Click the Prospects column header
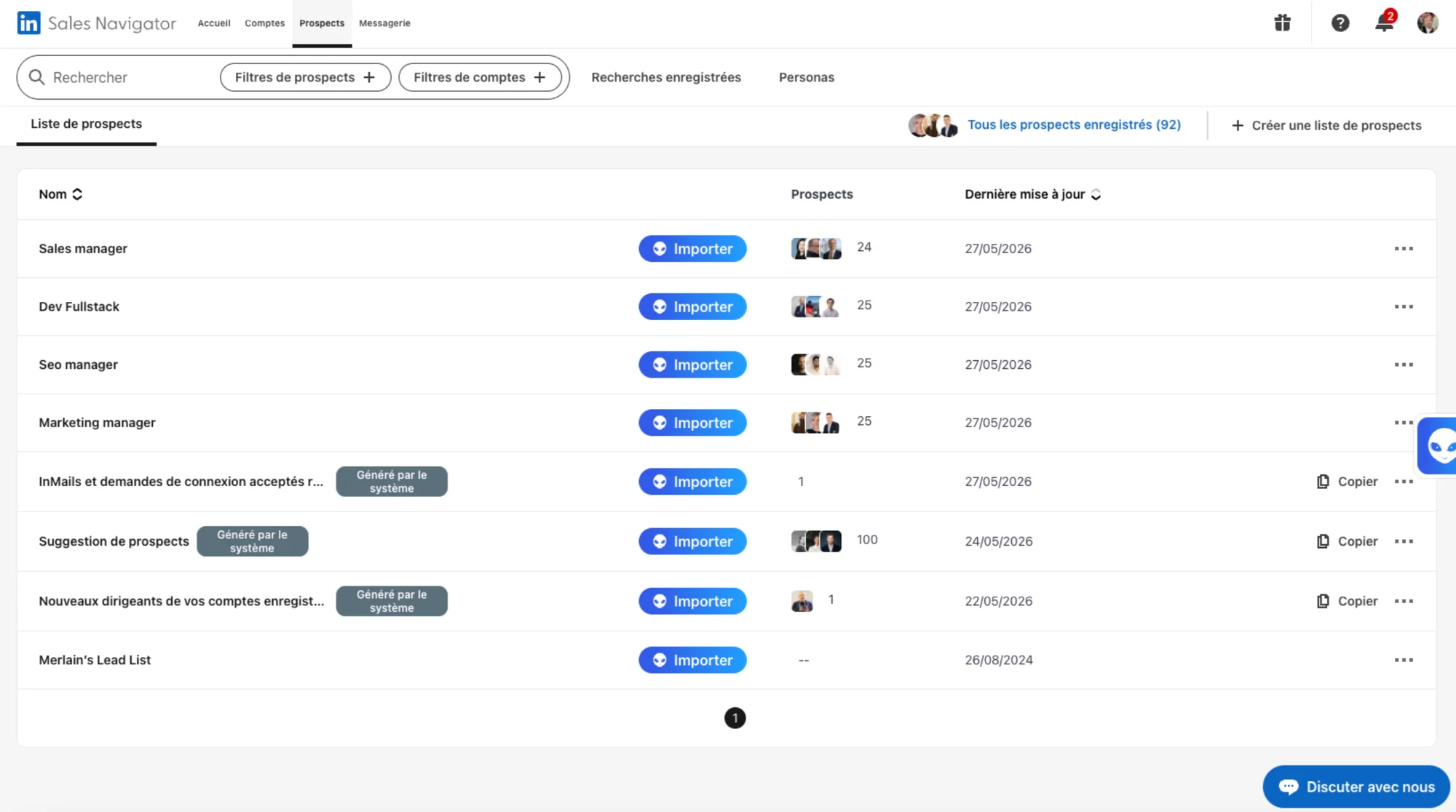 [x=822, y=194]
